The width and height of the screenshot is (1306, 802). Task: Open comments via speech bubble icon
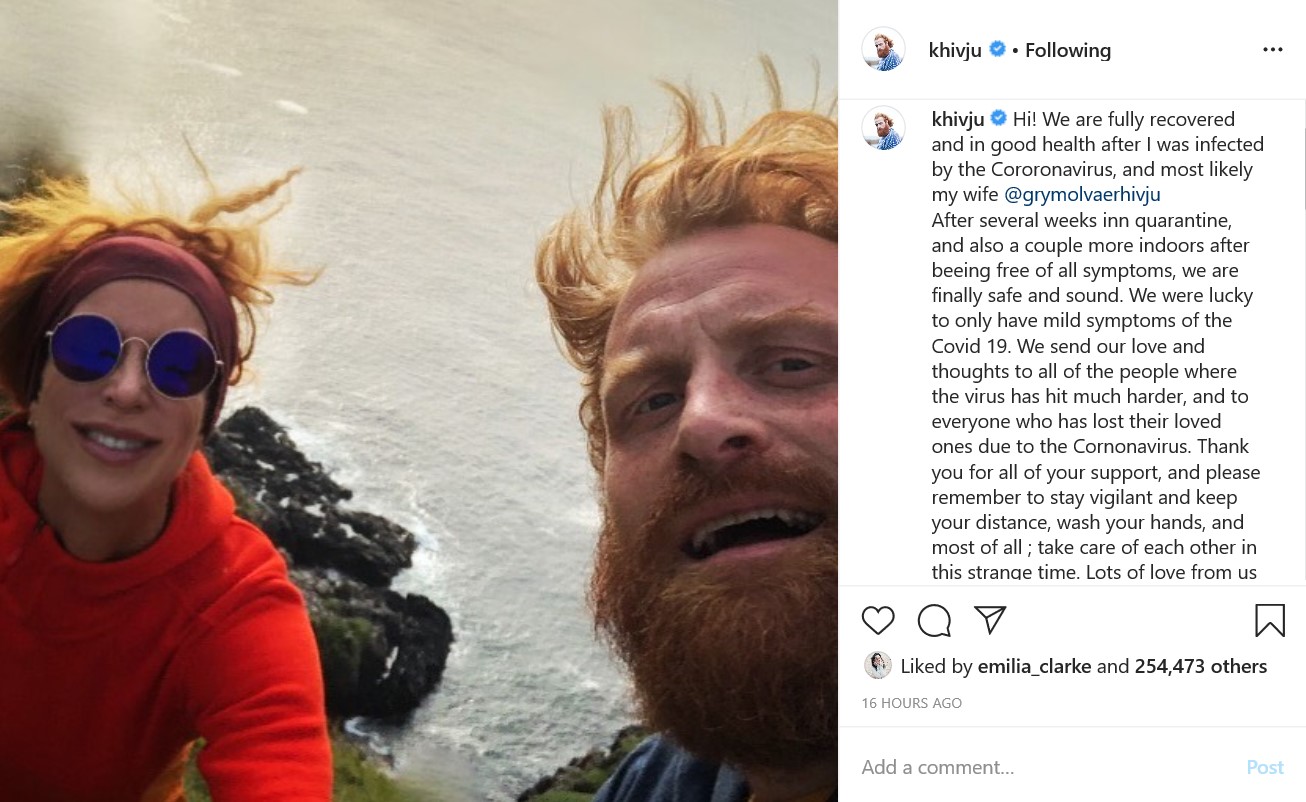click(934, 621)
